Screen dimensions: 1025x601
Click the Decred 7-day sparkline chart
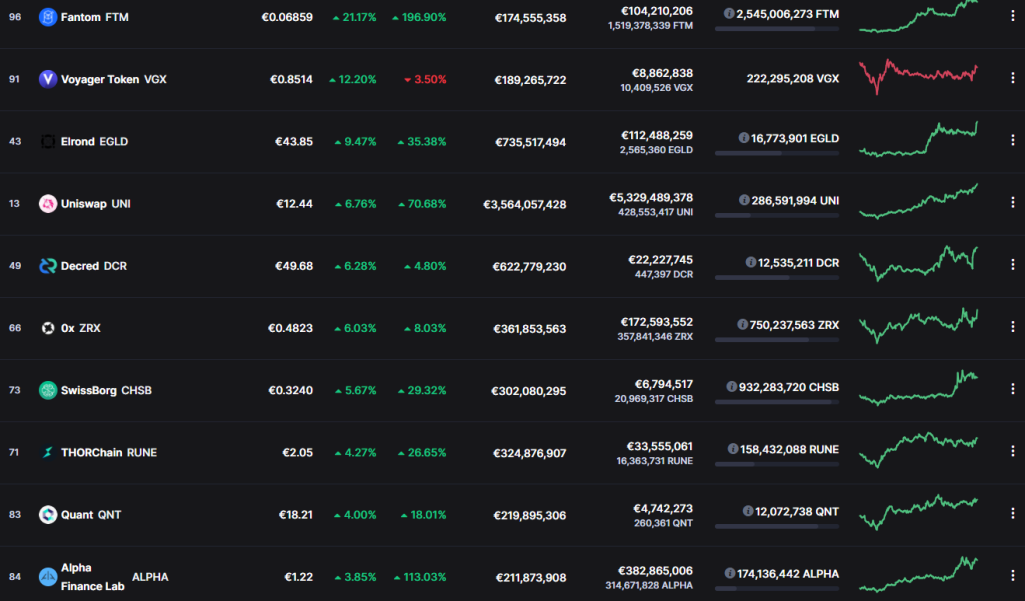(x=918, y=264)
